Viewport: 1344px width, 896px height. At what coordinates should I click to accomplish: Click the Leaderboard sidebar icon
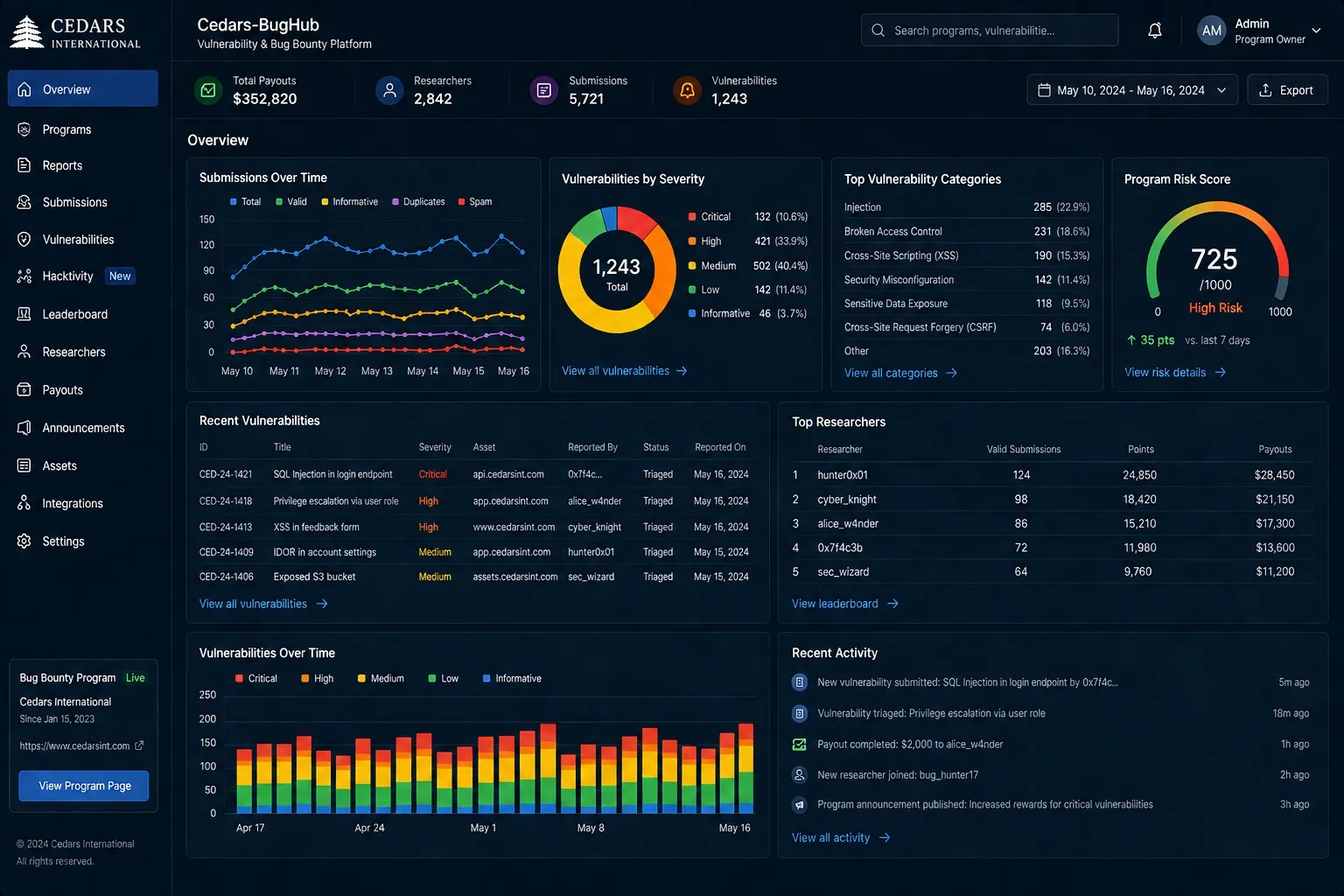[x=24, y=314]
